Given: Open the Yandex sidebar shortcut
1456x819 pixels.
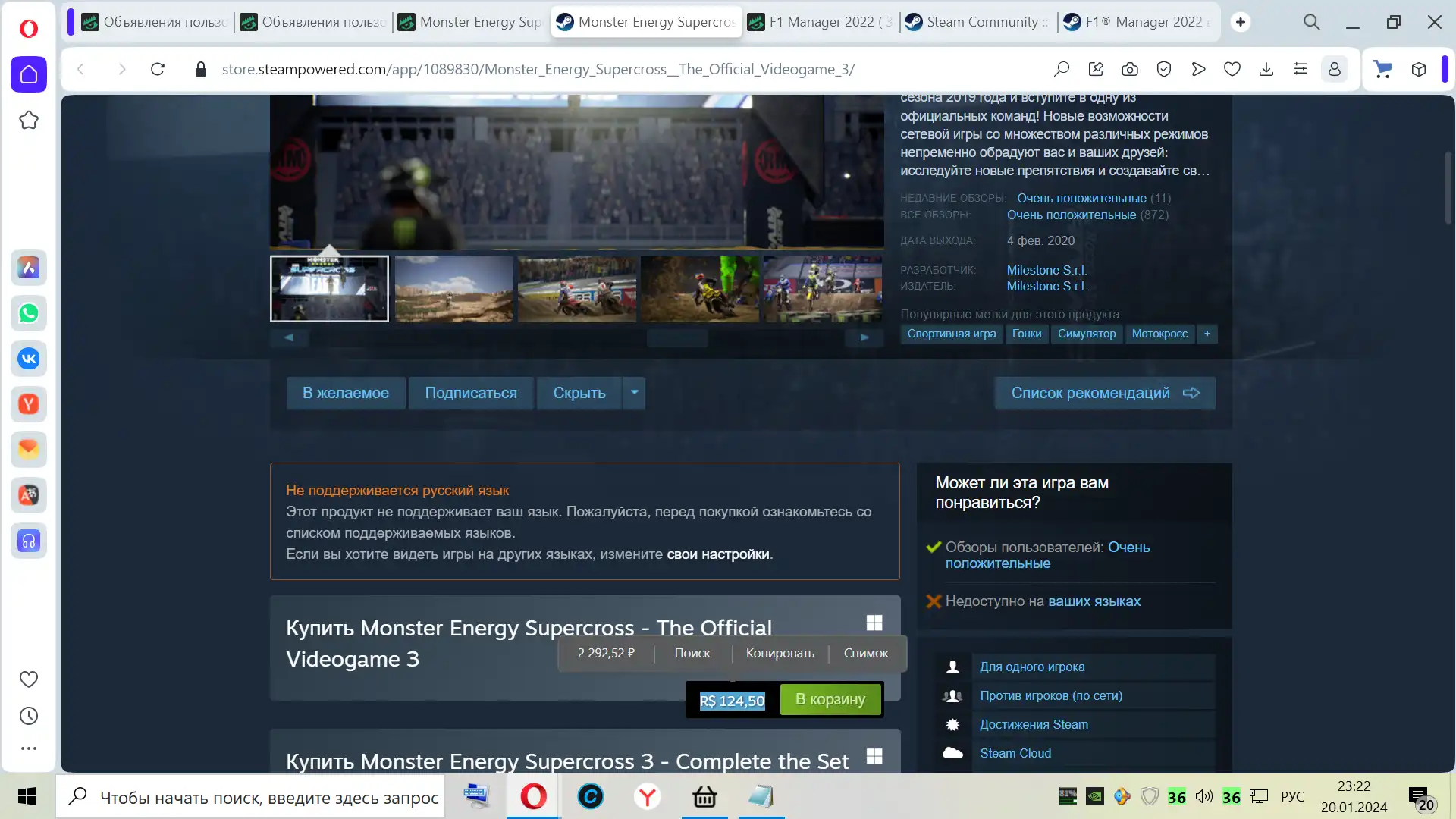Looking at the screenshot, I should click(29, 404).
